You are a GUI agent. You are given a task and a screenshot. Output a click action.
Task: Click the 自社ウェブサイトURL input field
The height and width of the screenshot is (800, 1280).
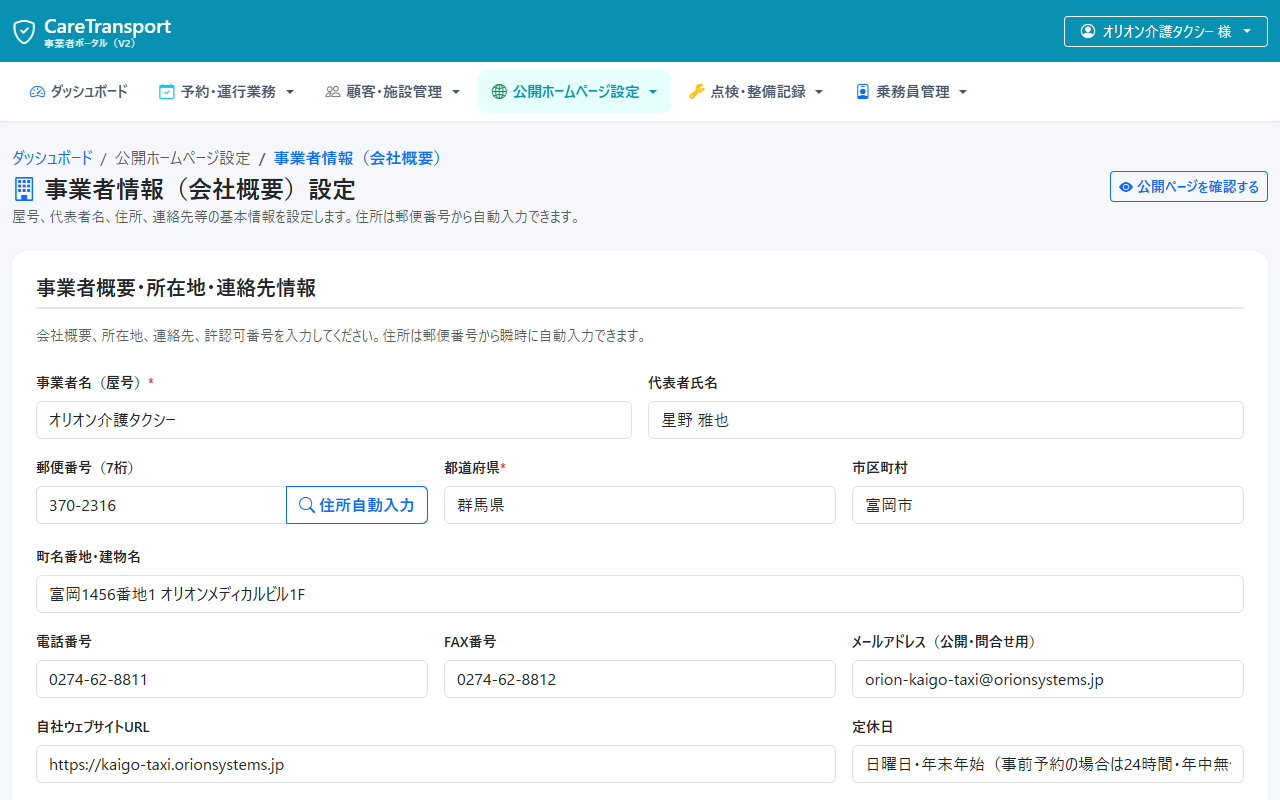coord(436,764)
